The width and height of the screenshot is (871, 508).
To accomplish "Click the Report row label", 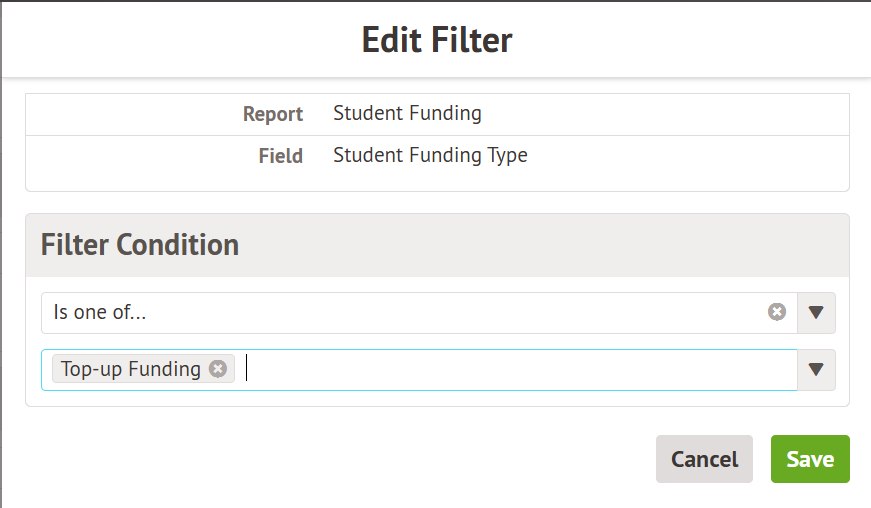I will [272, 114].
